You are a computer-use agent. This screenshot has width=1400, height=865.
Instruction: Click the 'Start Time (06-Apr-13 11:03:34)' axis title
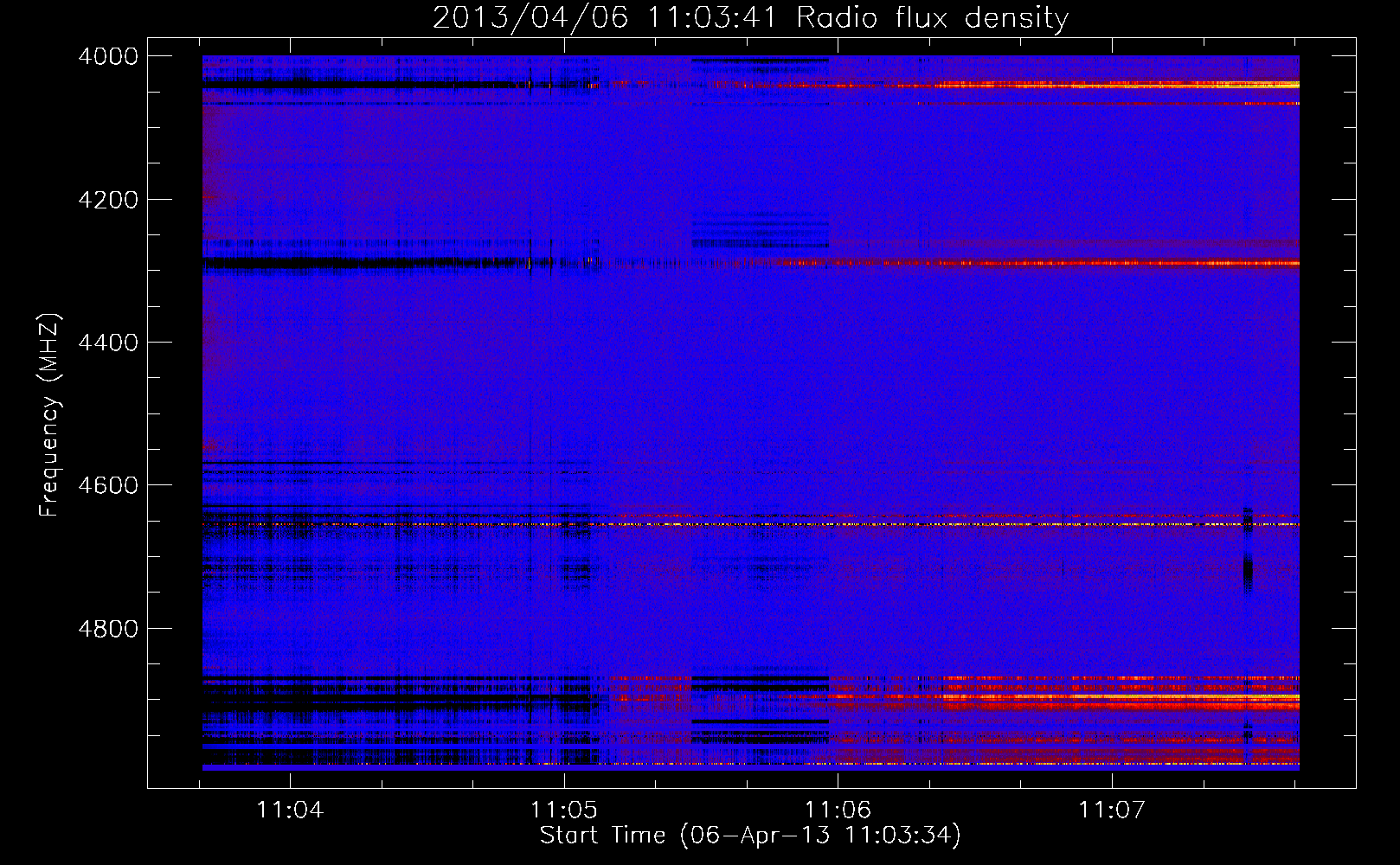[750, 836]
